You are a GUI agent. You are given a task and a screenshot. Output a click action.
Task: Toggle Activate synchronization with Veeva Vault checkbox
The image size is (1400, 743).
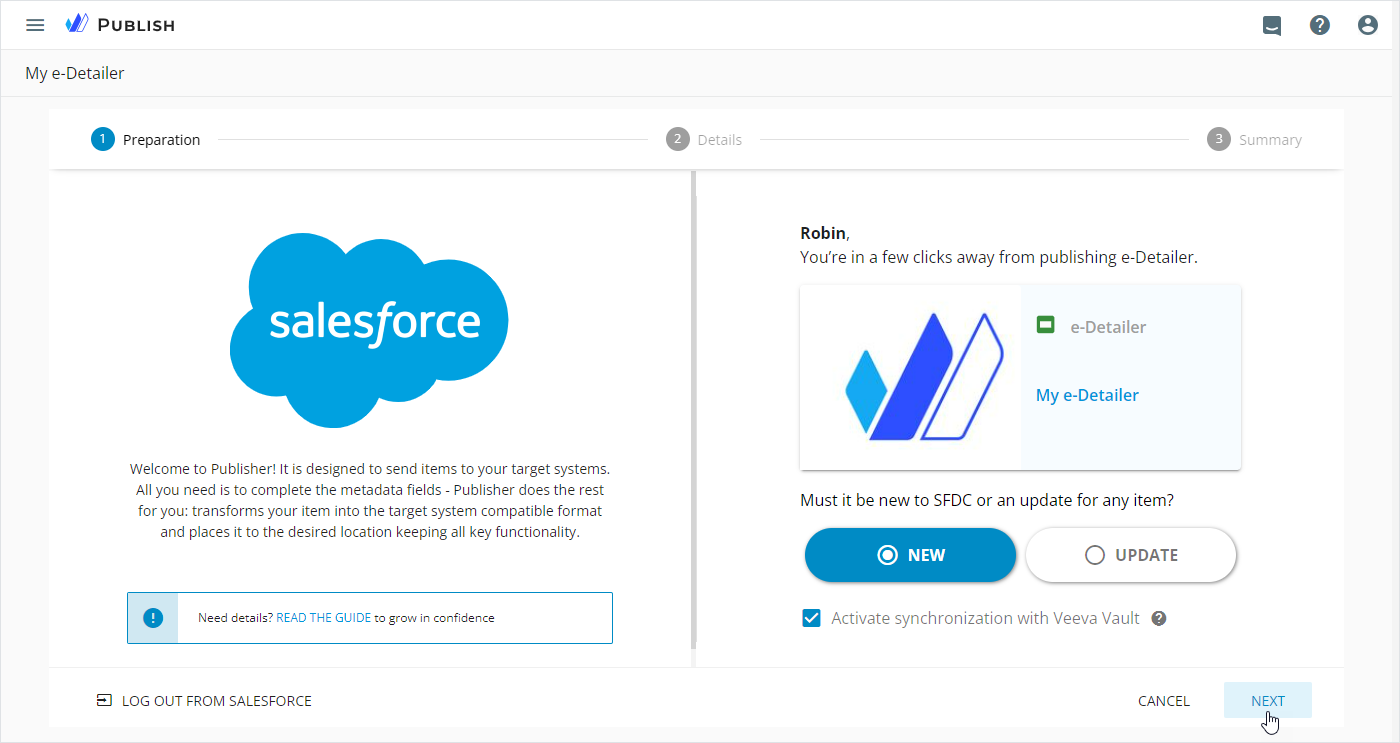812,618
